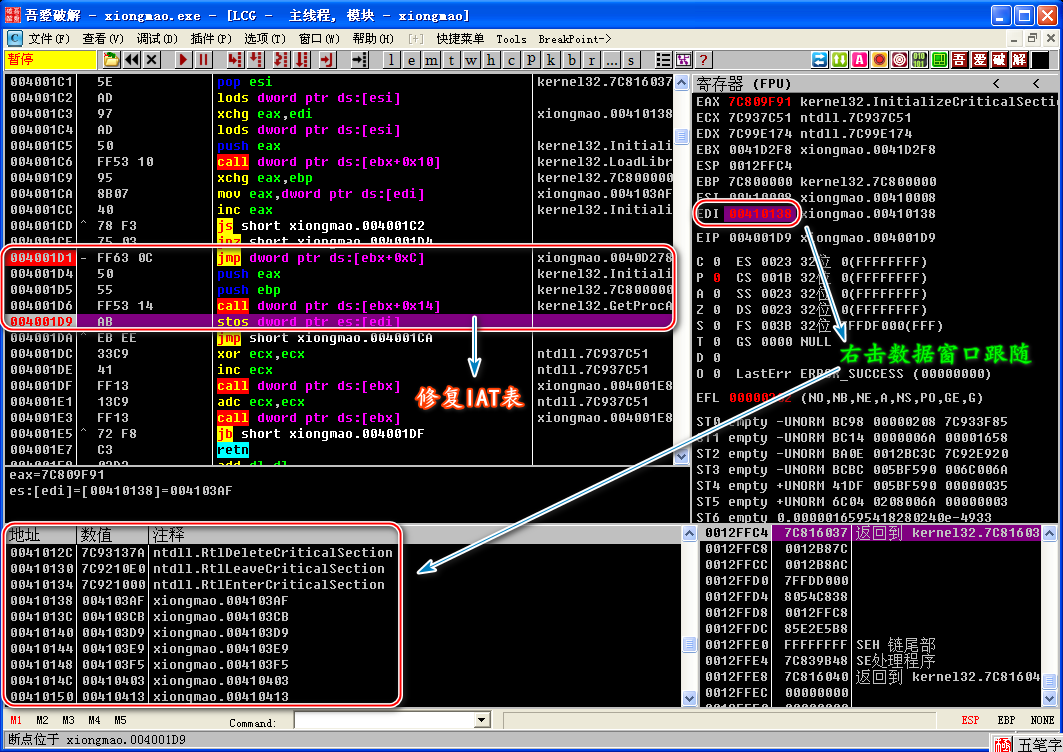Open the Log window with 'l' button
1063x752 pixels.
(391, 60)
